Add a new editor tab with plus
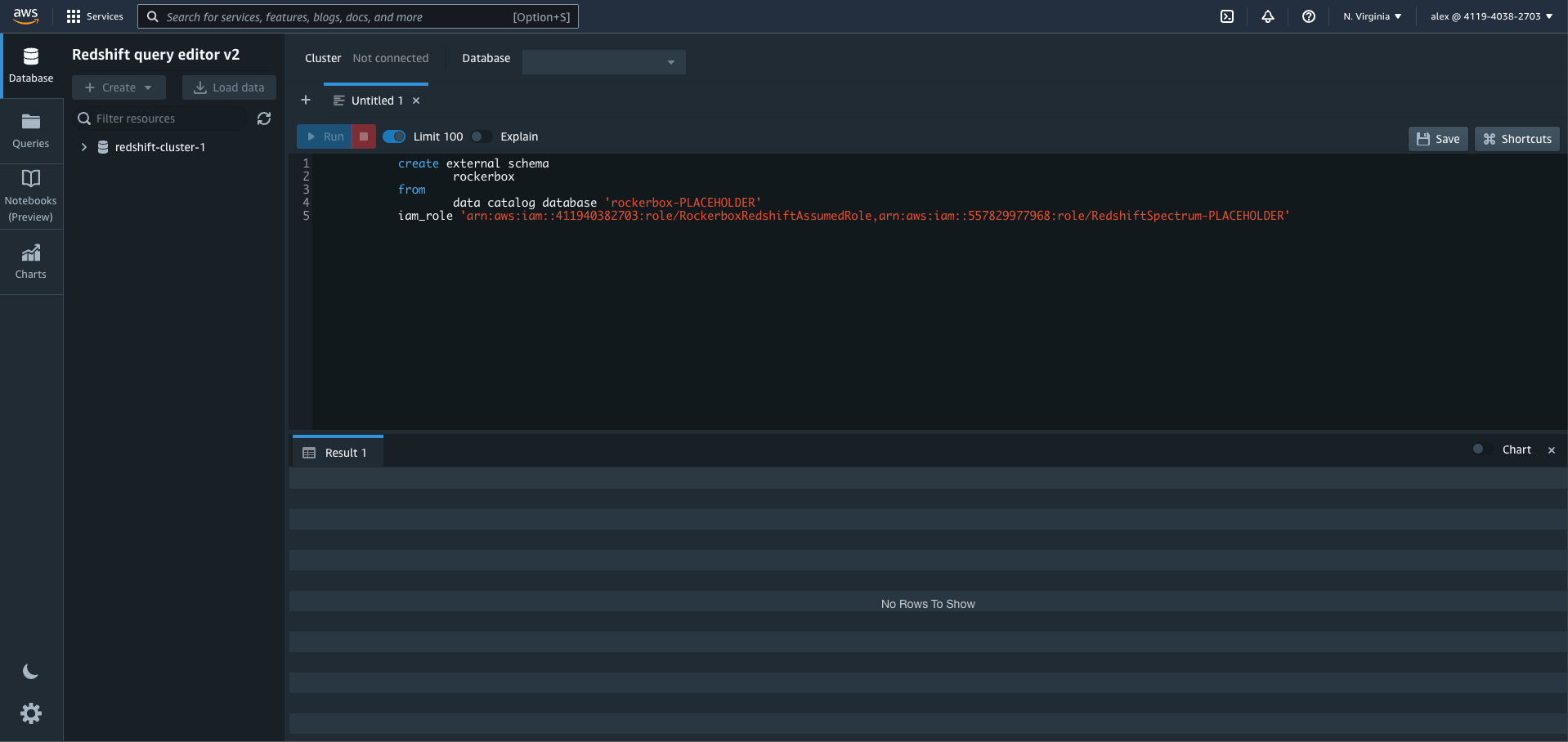 point(306,100)
